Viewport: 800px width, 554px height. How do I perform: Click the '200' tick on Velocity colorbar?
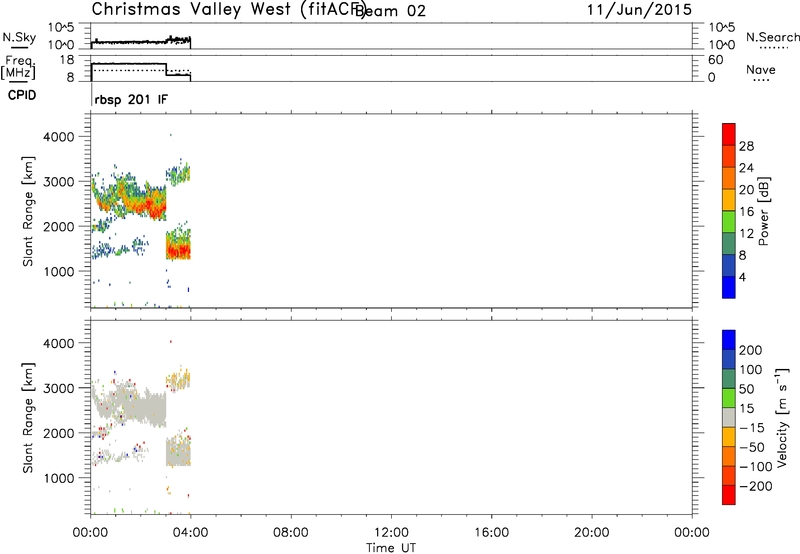point(751,350)
